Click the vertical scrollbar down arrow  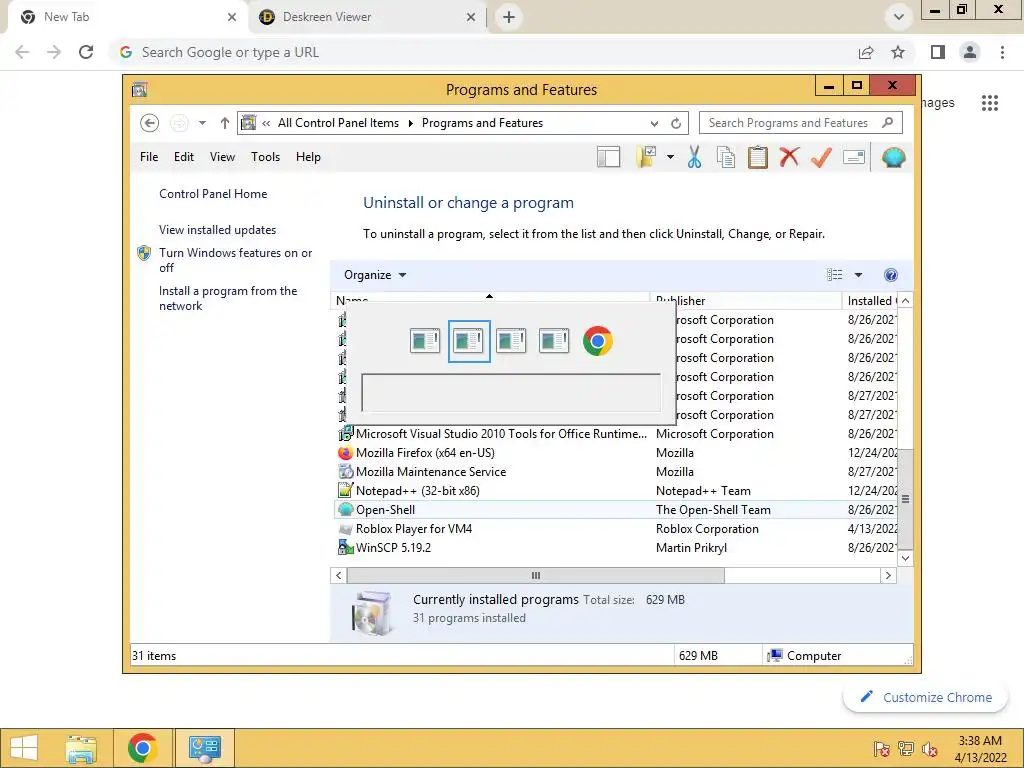coord(905,558)
